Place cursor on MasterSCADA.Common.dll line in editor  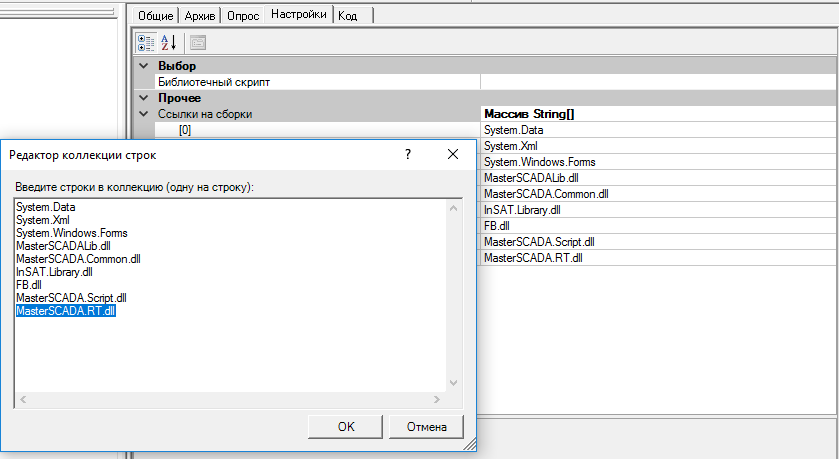78,259
